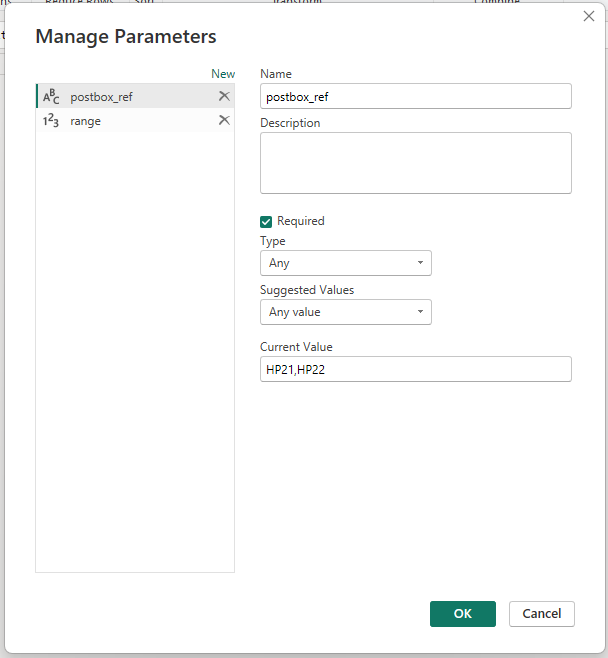Viewport: 608px width, 658px height.
Task: Remove the range parameter with its X icon
Action: [x=224, y=120]
